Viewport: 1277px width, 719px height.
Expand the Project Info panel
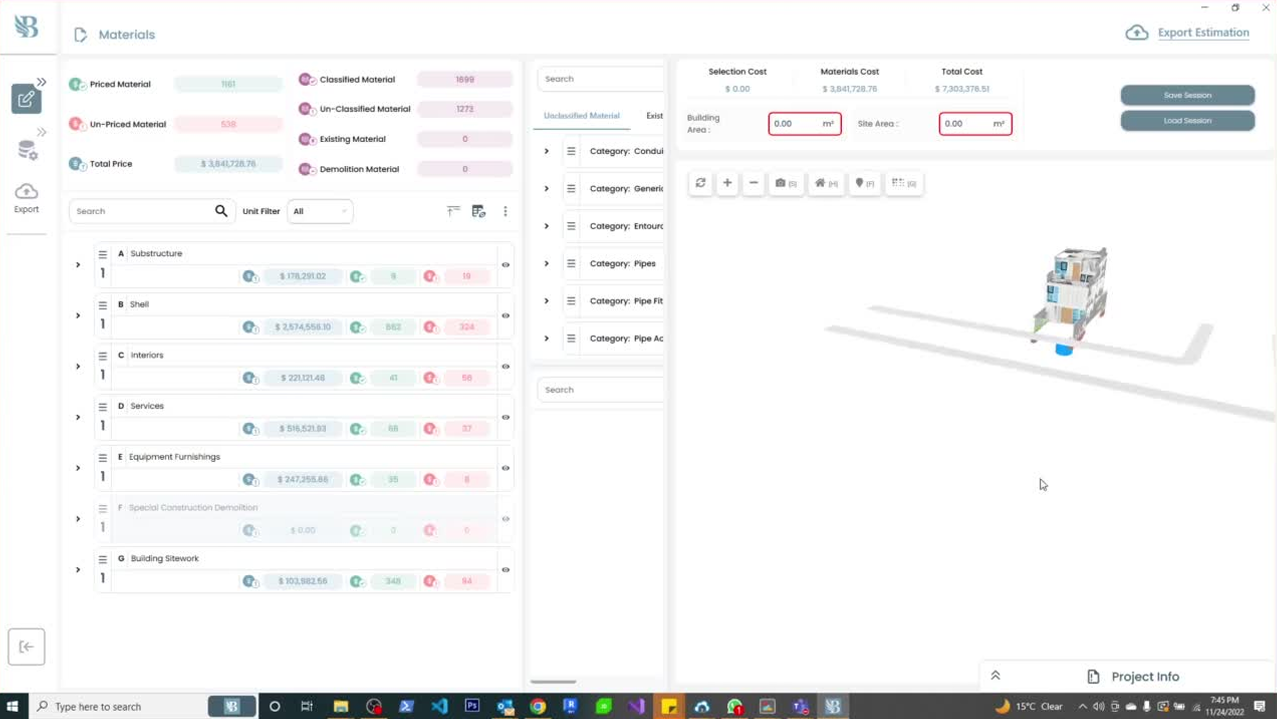(995, 676)
